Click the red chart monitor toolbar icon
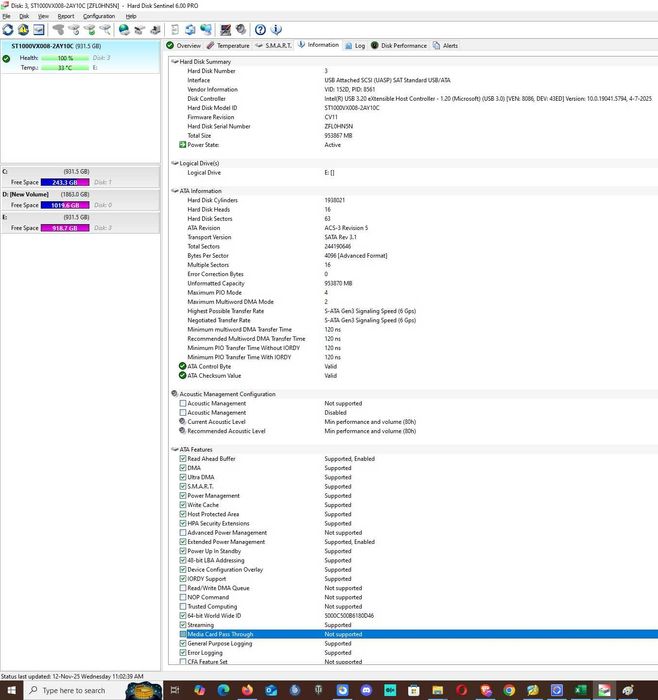658x700 pixels. tap(225, 30)
